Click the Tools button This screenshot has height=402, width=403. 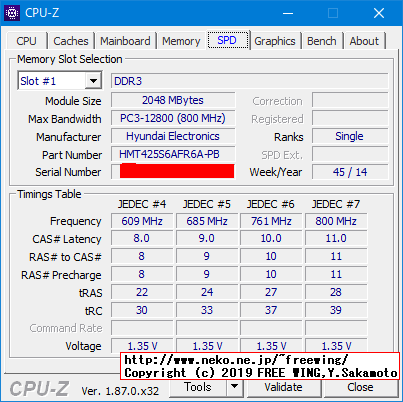[x=198, y=387]
